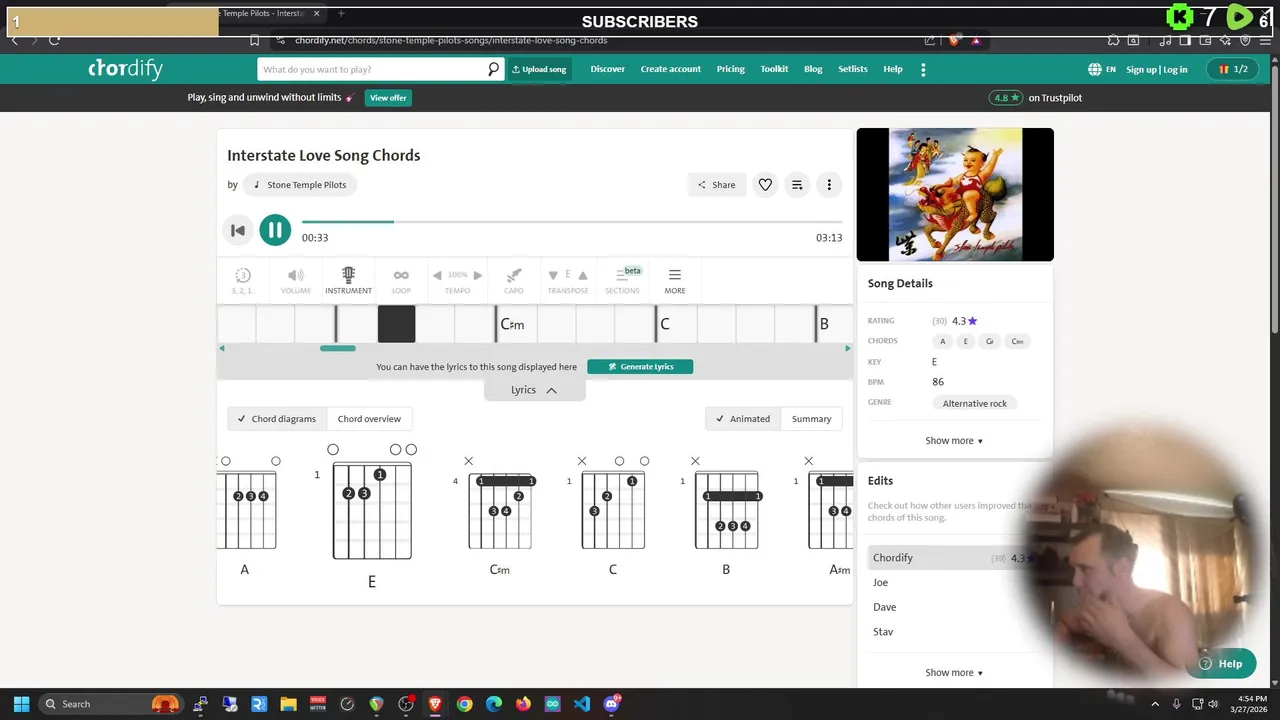This screenshot has height=720, width=1280.
Task: Enable the Loop tool
Action: coord(401,281)
